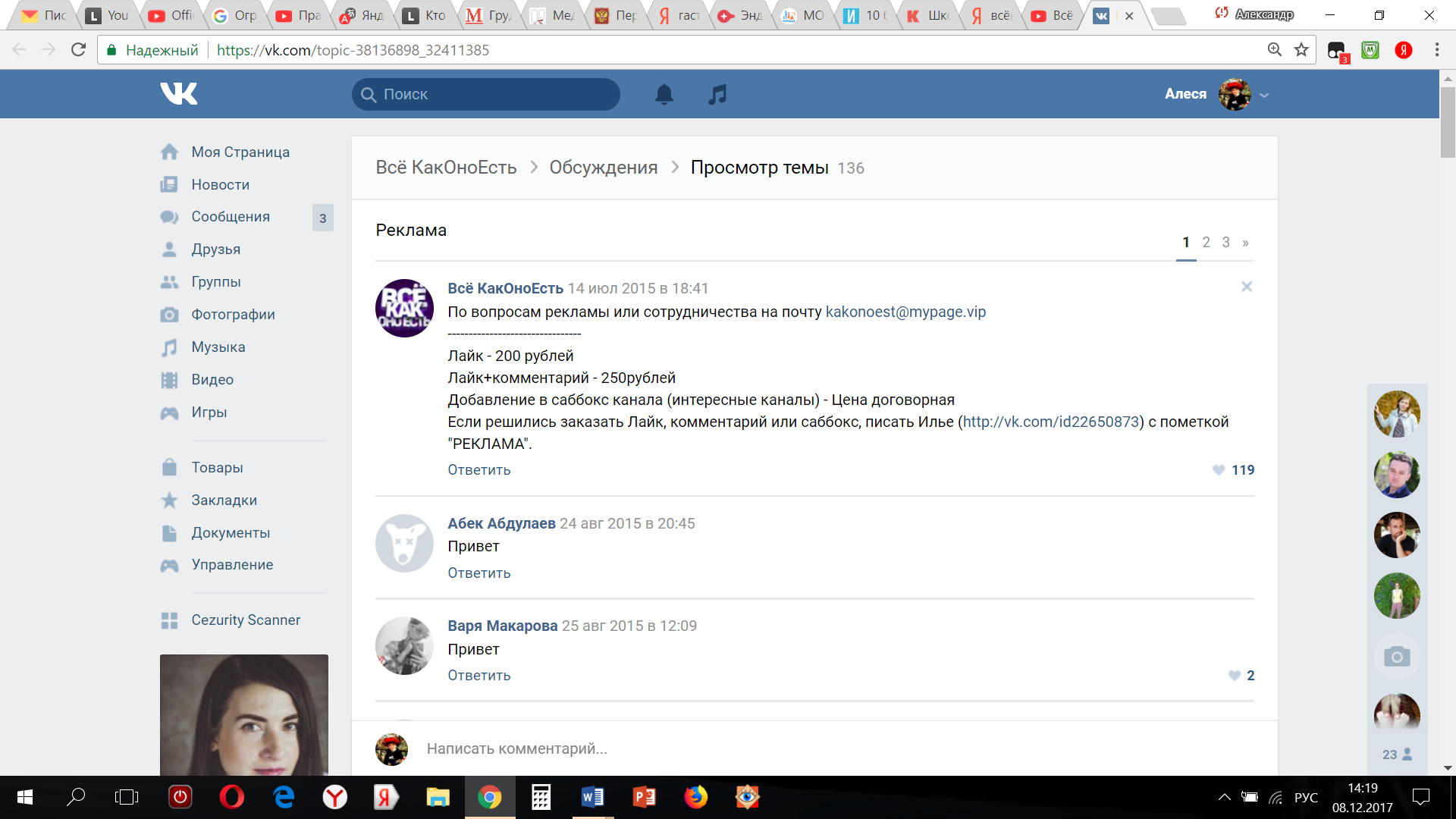This screenshot has height=819, width=1456.
Task: Open Chrome three-dot menu
Action: (1436, 50)
